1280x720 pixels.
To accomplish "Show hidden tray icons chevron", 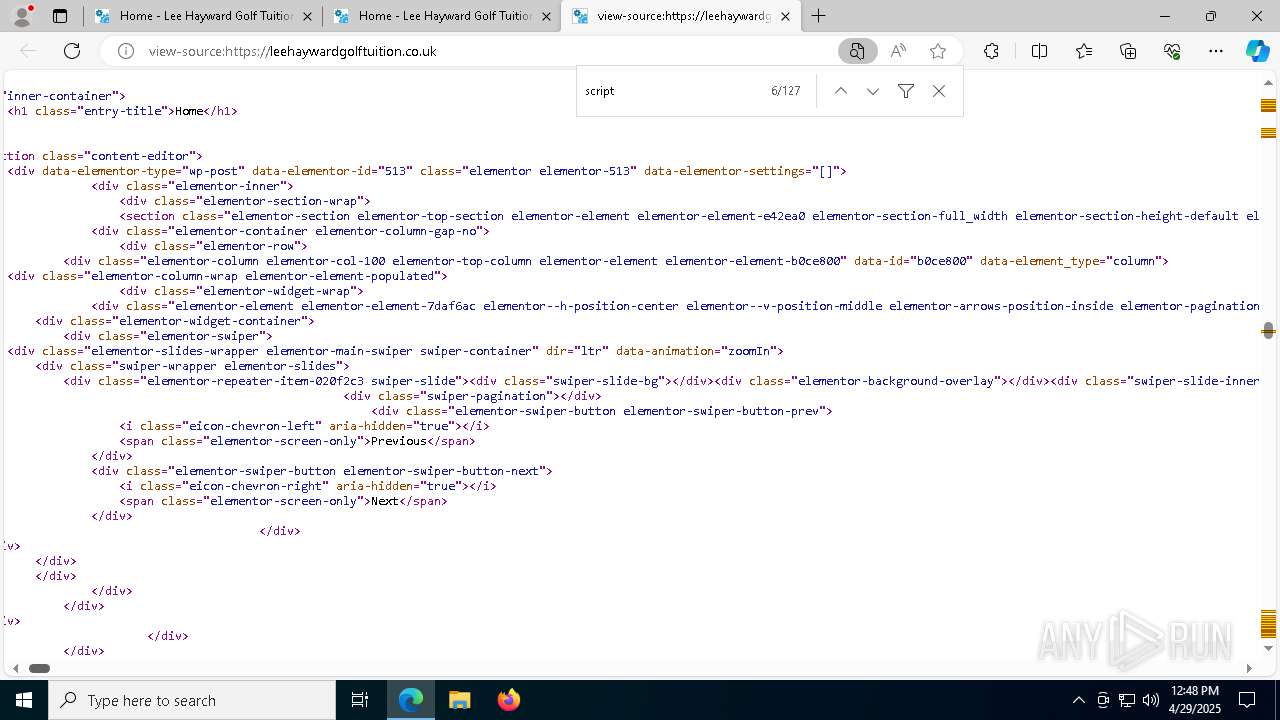I will [x=1078, y=700].
